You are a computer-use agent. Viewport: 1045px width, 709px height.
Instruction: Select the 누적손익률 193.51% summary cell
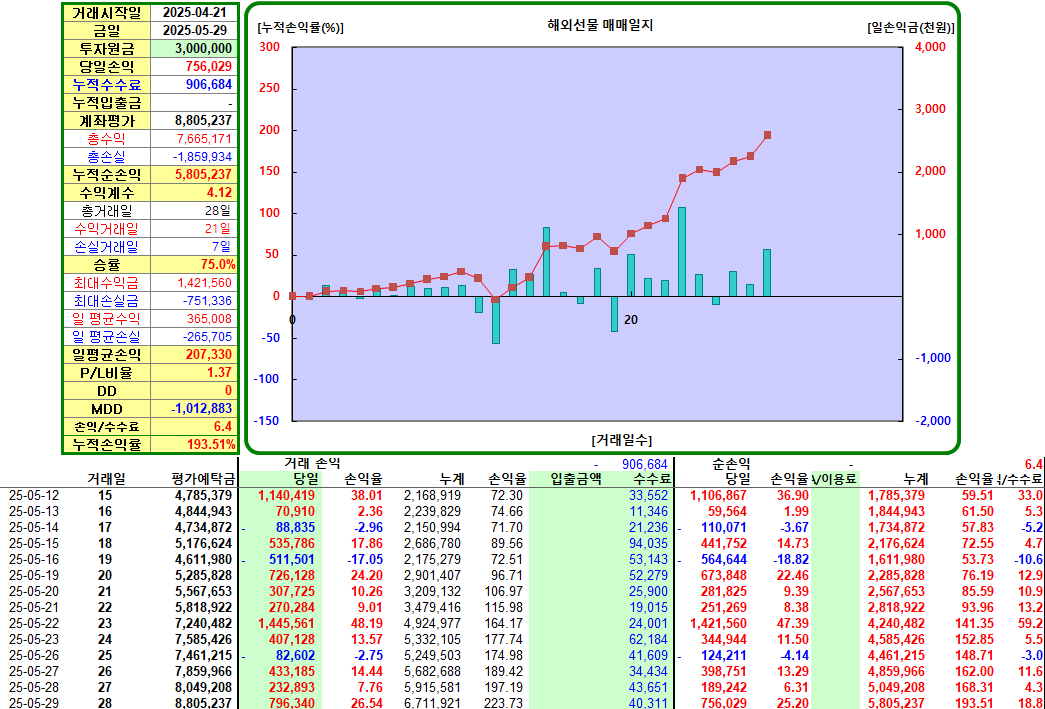193,444
